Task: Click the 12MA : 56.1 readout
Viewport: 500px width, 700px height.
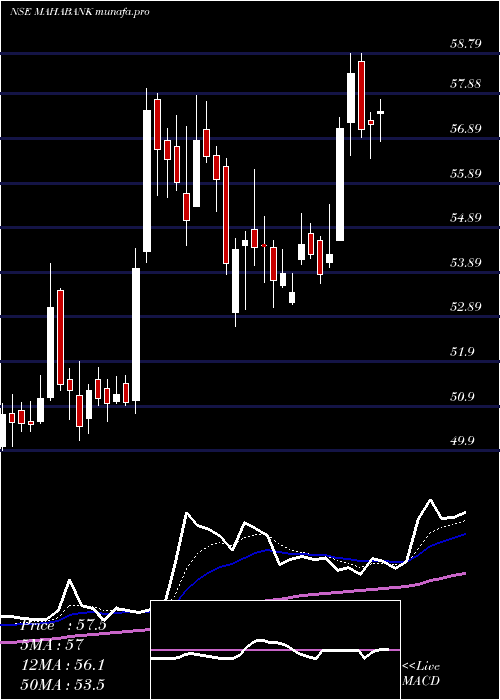Action: tap(62, 665)
